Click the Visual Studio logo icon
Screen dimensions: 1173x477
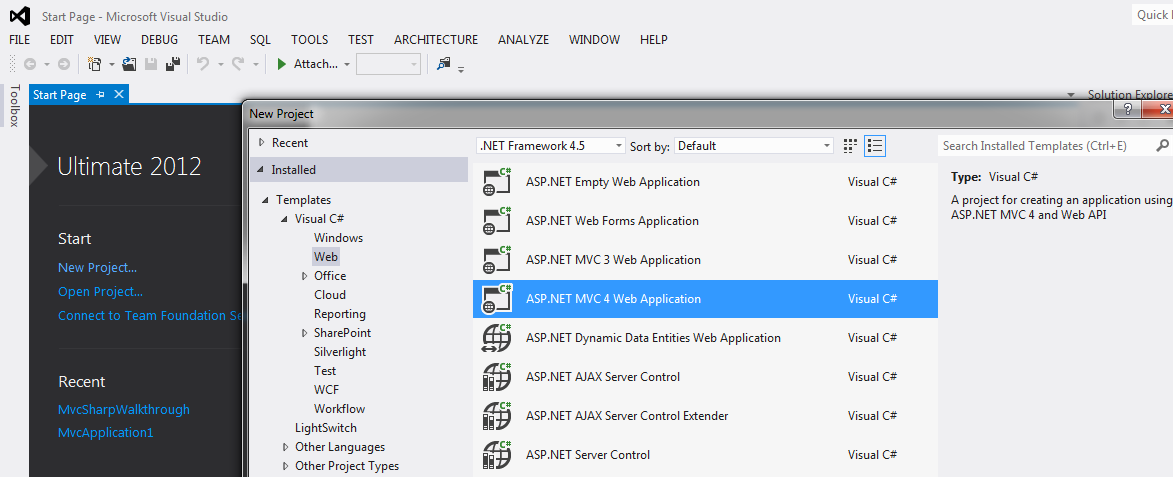point(20,16)
